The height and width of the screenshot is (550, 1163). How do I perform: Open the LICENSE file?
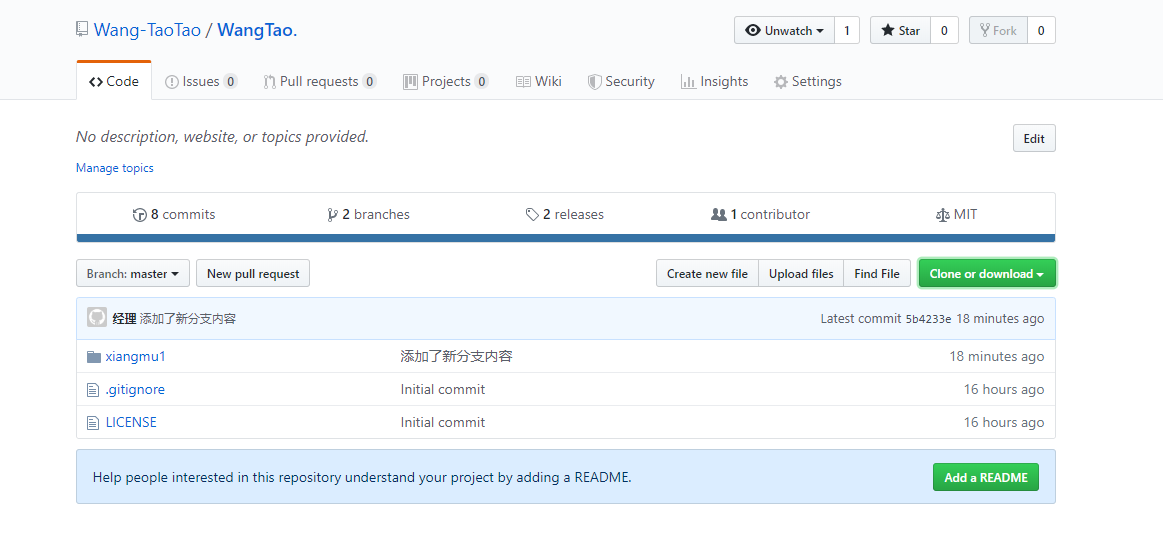(x=131, y=423)
